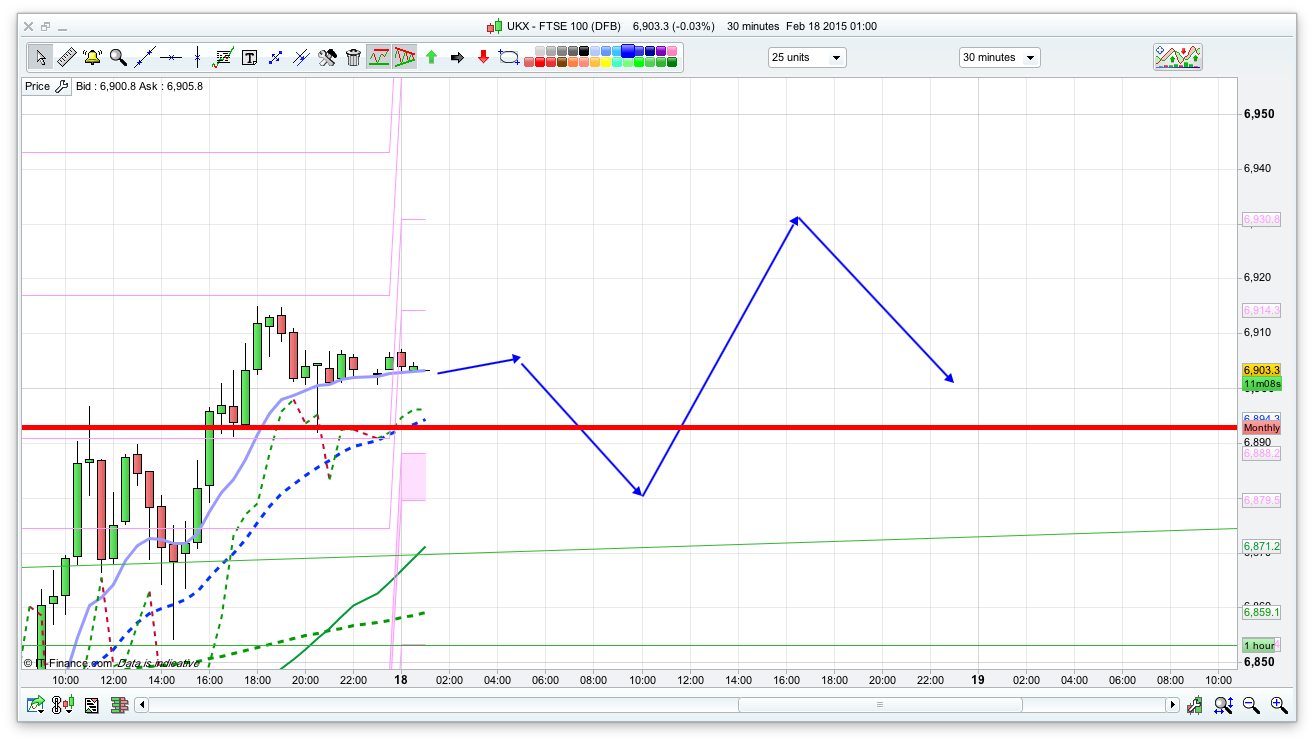
Task: Open the hammer and wrench settings
Action: [327, 57]
